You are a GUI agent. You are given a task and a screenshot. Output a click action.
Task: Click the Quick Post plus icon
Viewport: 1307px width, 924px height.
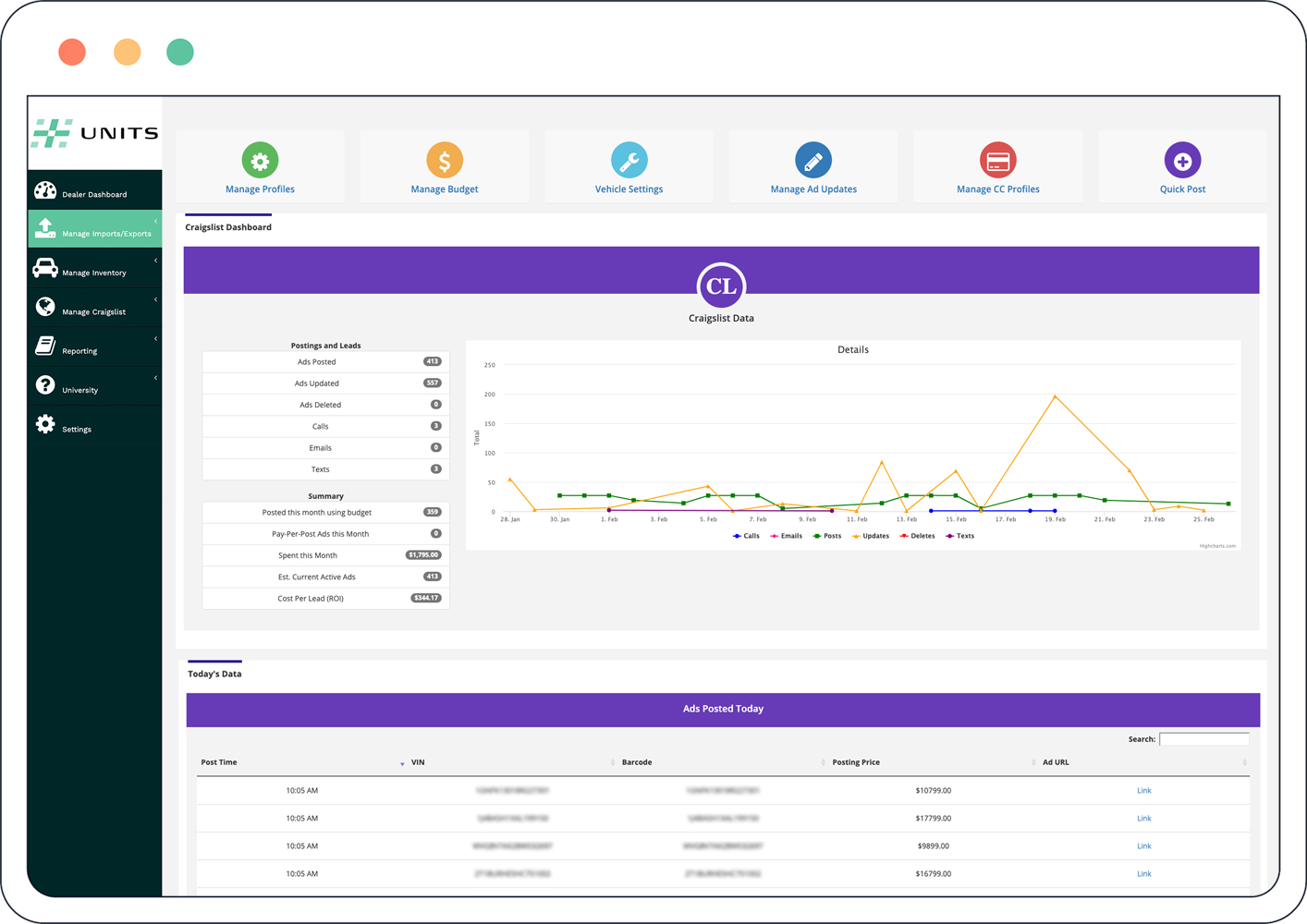click(x=1182, y=161)
